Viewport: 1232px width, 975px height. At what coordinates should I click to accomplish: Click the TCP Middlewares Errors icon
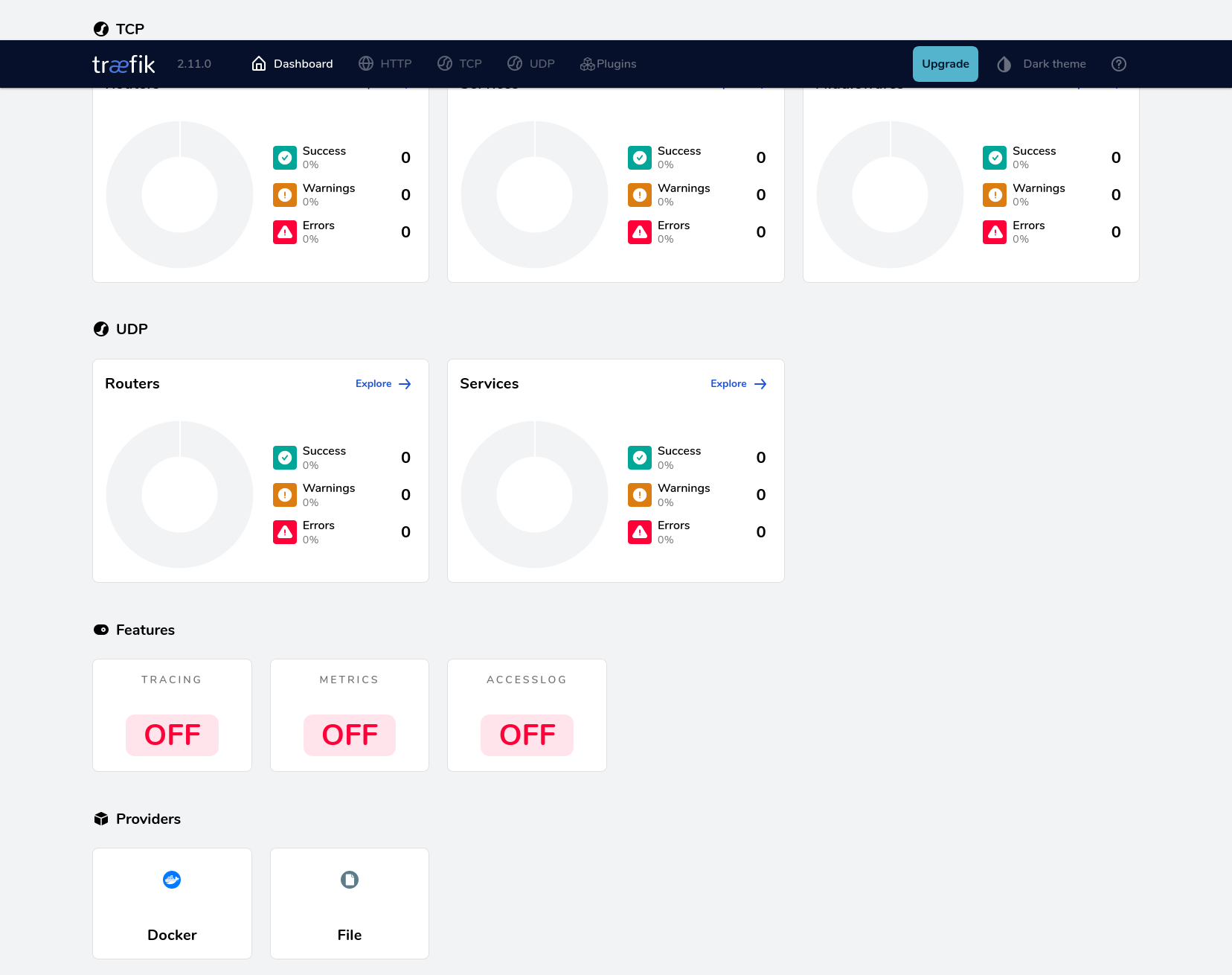point(995,232)
